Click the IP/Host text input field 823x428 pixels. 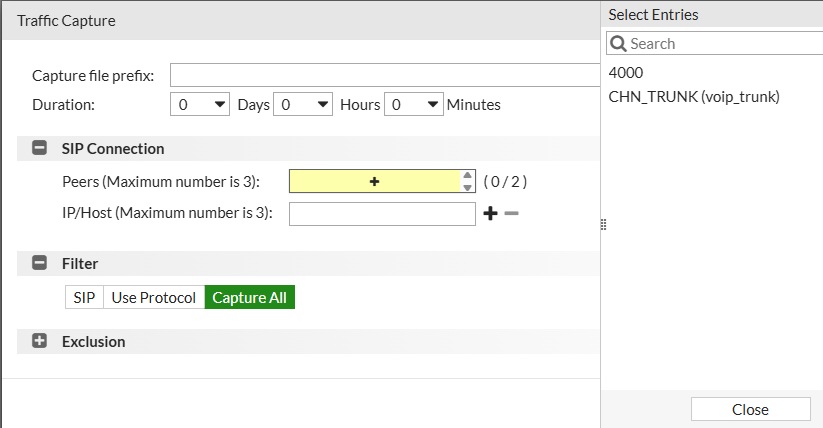(382, 214)
